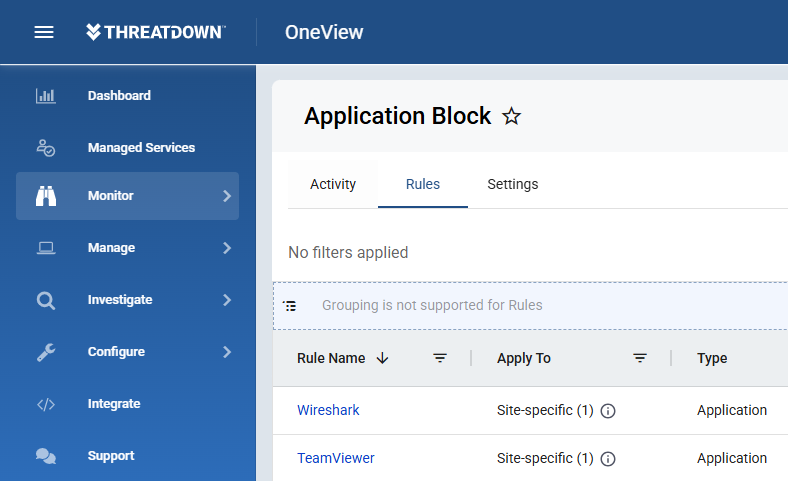
Task: Click the Rule Name column header
Action: (331, 358)
